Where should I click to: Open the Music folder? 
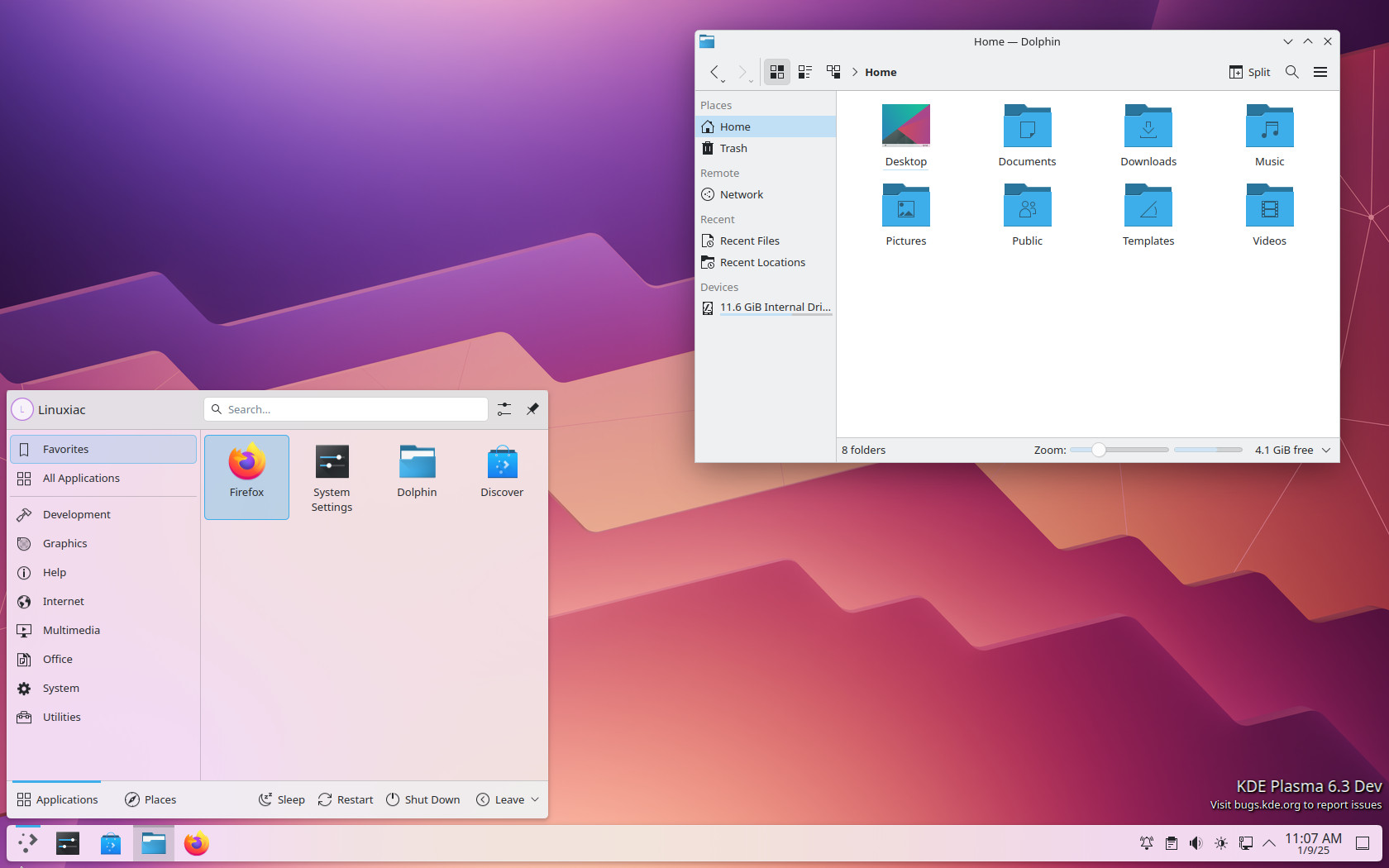coord(1269,136)
